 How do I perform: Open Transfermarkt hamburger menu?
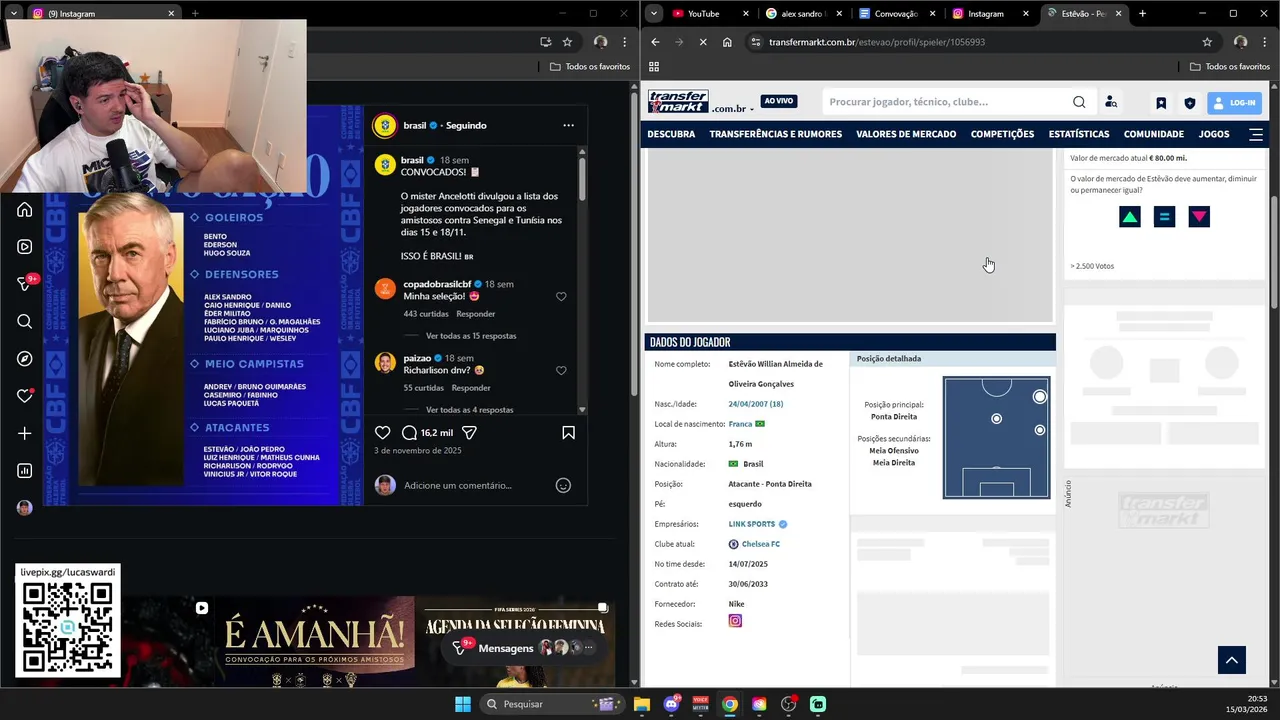click(1256, 134)
